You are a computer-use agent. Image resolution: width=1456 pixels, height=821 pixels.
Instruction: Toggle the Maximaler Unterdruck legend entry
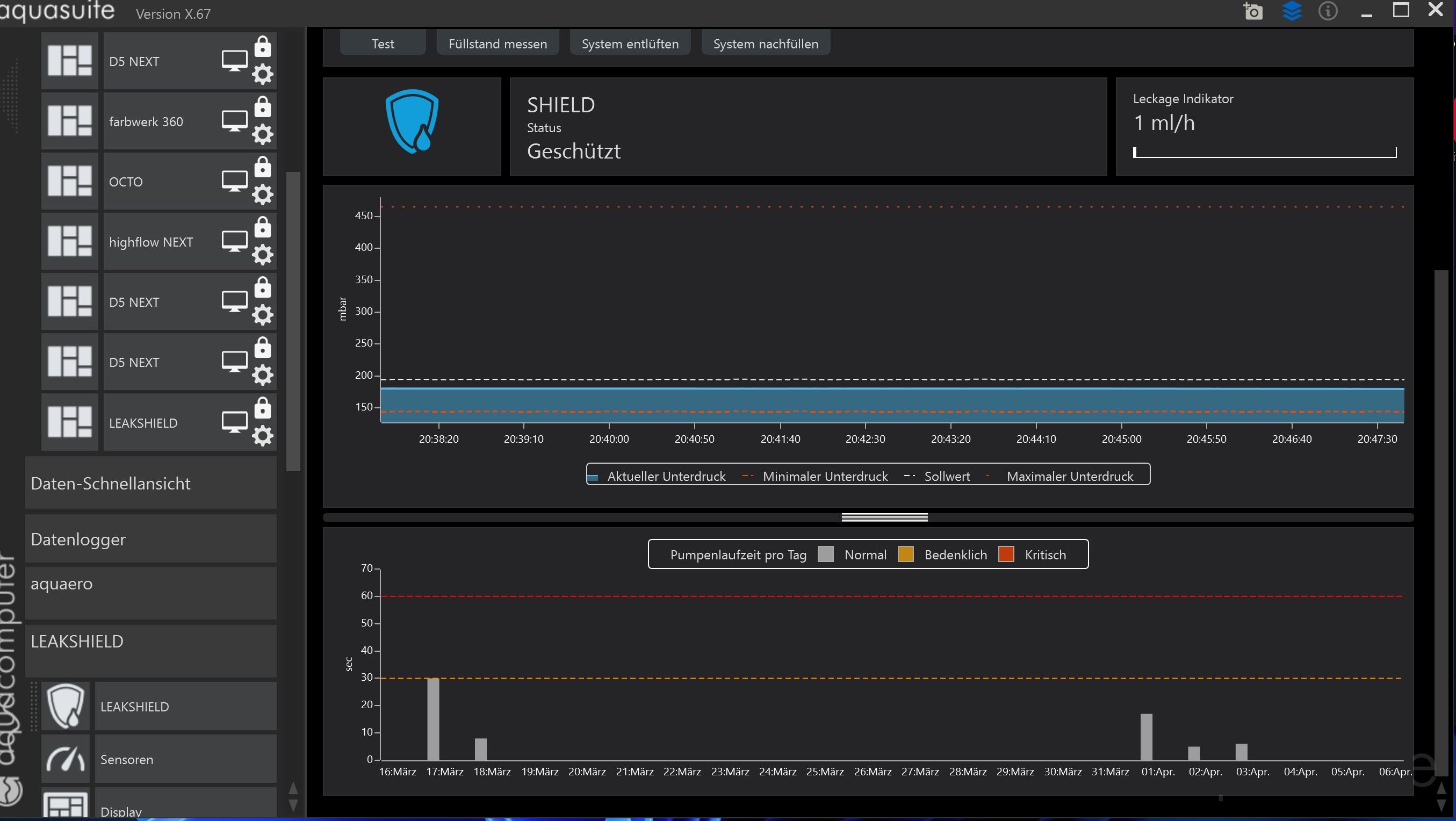(x=1060, y=477)
